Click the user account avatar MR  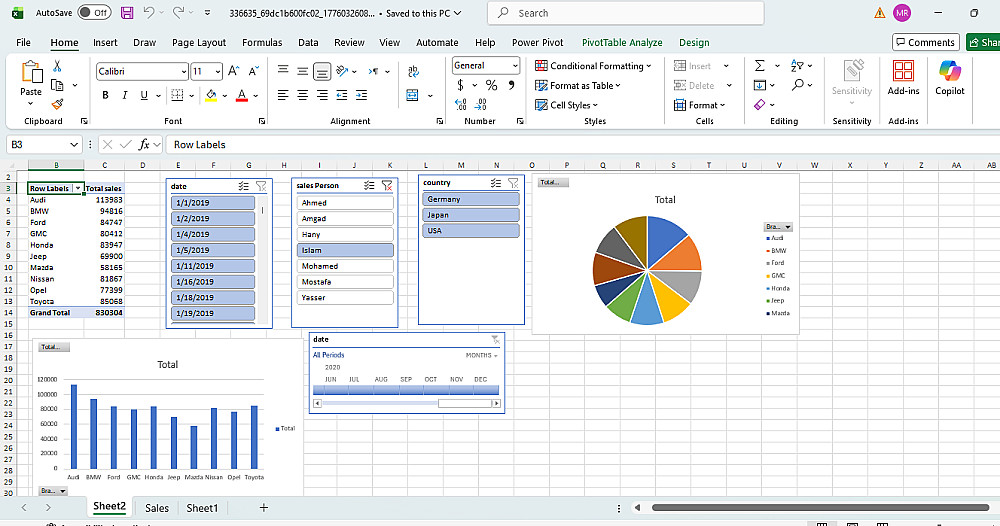point(902,13)
